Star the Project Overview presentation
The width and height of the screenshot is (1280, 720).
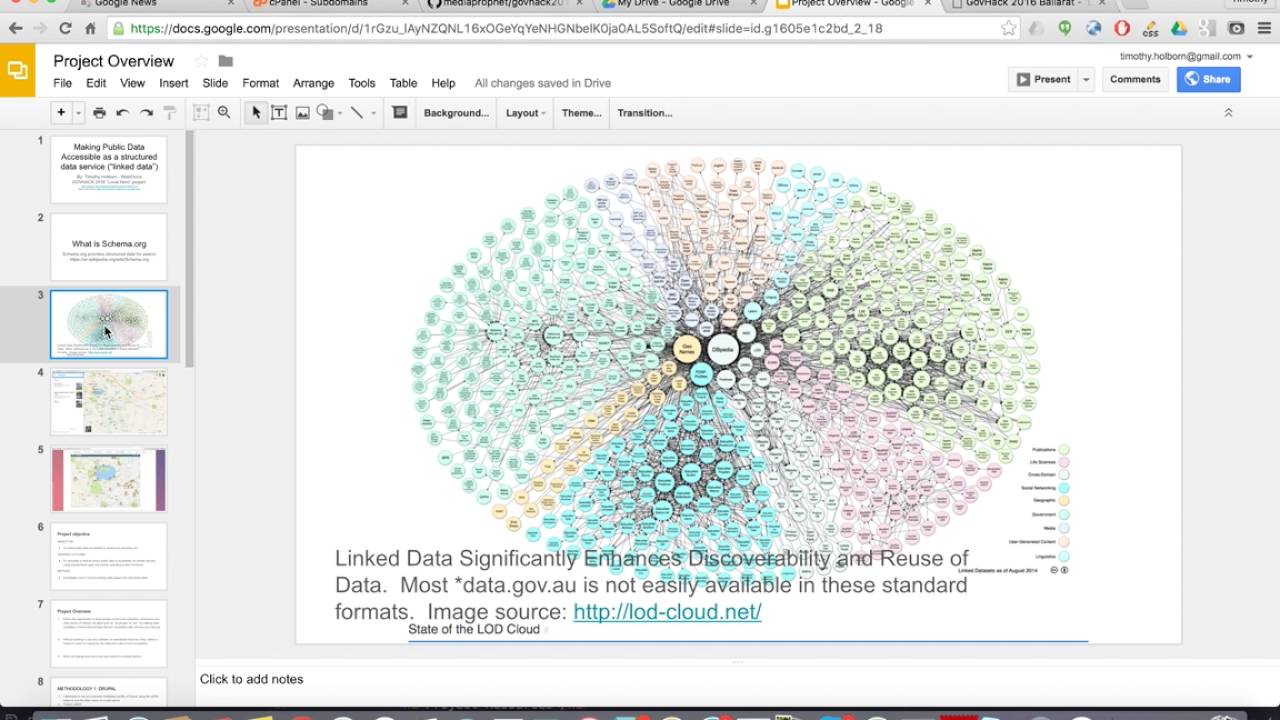tap(201, 61)
